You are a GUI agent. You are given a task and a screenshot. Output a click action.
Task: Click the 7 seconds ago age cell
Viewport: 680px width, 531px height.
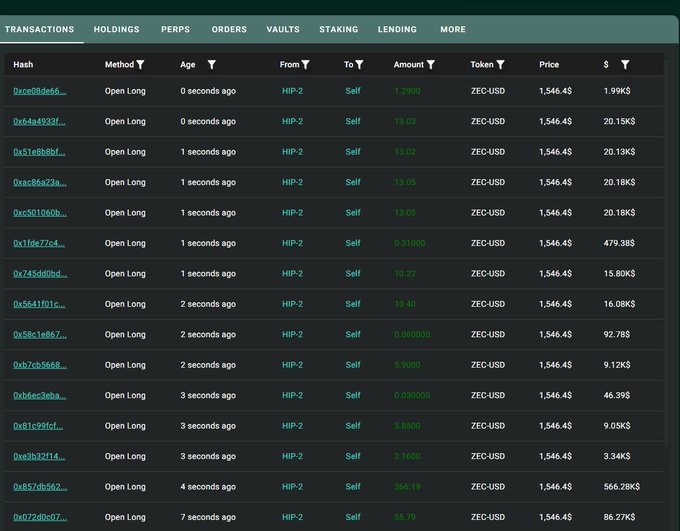pyautogui.click(x=208, y=517)
